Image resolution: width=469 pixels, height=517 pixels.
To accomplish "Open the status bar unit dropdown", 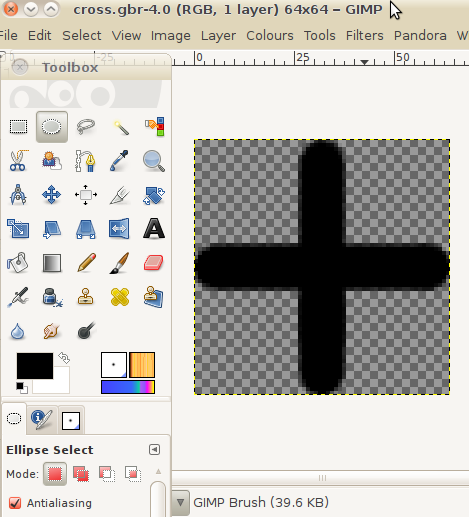I will [x=180, y=502].
